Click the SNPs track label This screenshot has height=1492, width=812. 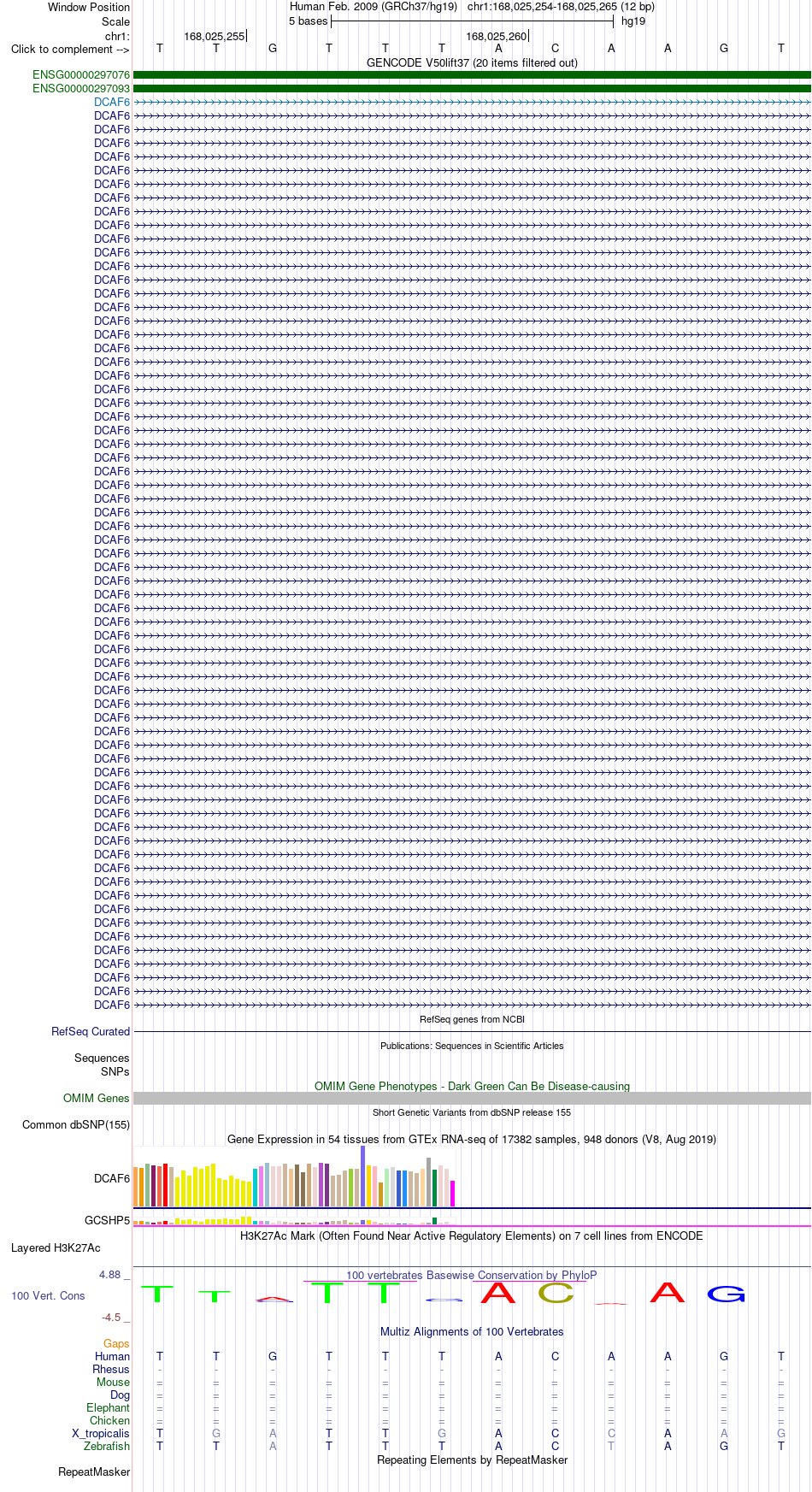tap(115, 1072)
